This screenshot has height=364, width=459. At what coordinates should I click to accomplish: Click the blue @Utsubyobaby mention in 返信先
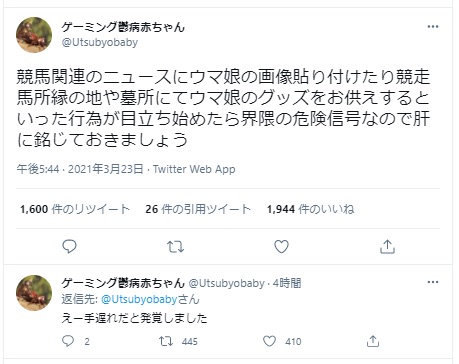tap(139, 299)
